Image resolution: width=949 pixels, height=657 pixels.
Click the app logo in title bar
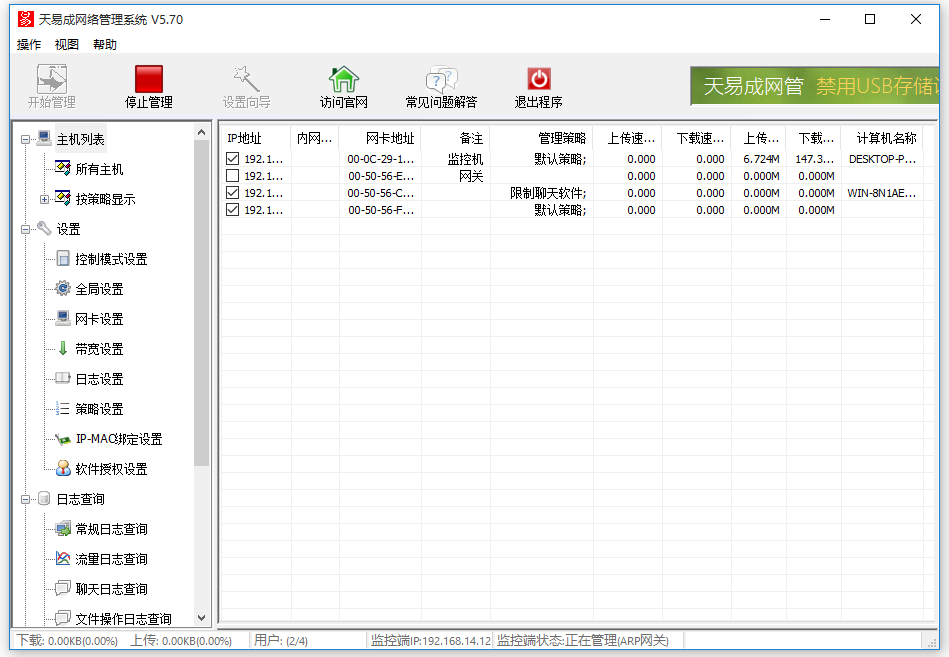coord(25,19)
